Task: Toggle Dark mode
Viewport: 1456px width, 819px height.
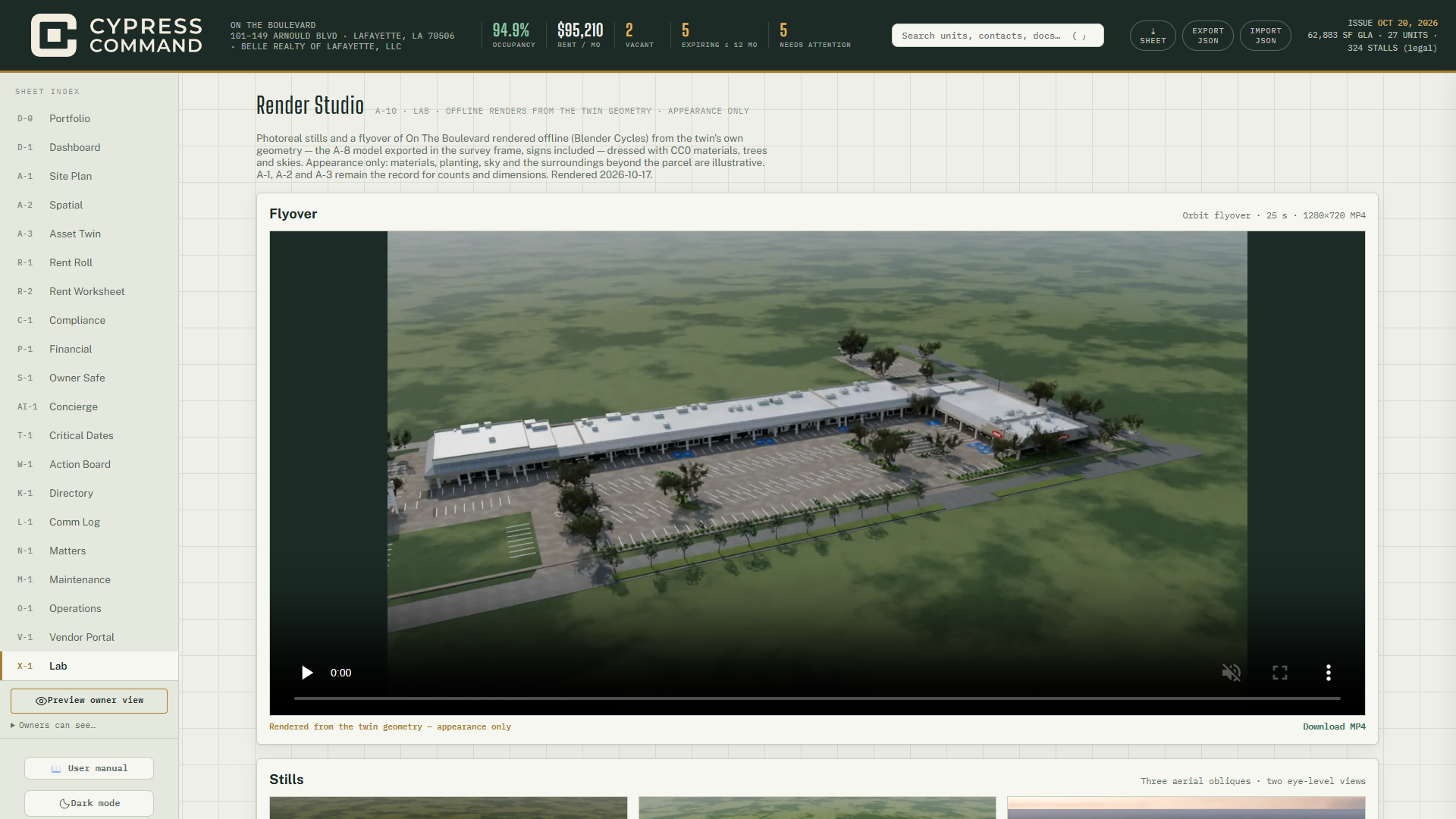Action: 89,803
